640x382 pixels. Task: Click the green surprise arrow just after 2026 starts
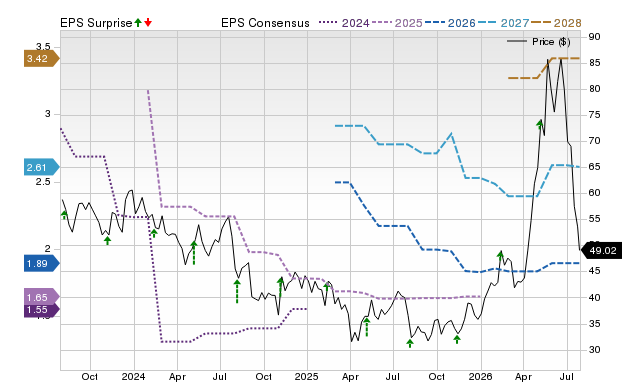click(500, 255)
